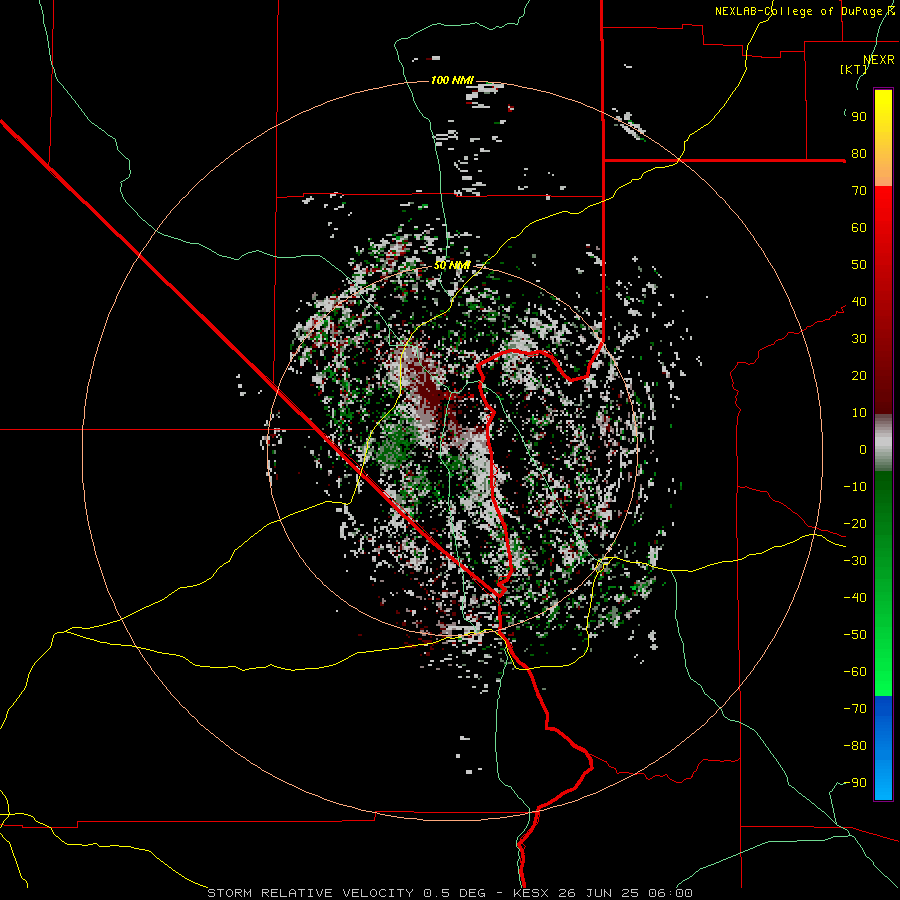Click the 40 value on the velocity scale

[x=859, y=302]
